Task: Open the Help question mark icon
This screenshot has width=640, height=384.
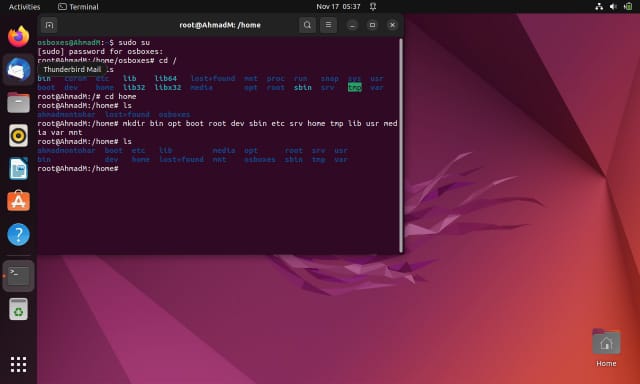Action: pos(18,235)
